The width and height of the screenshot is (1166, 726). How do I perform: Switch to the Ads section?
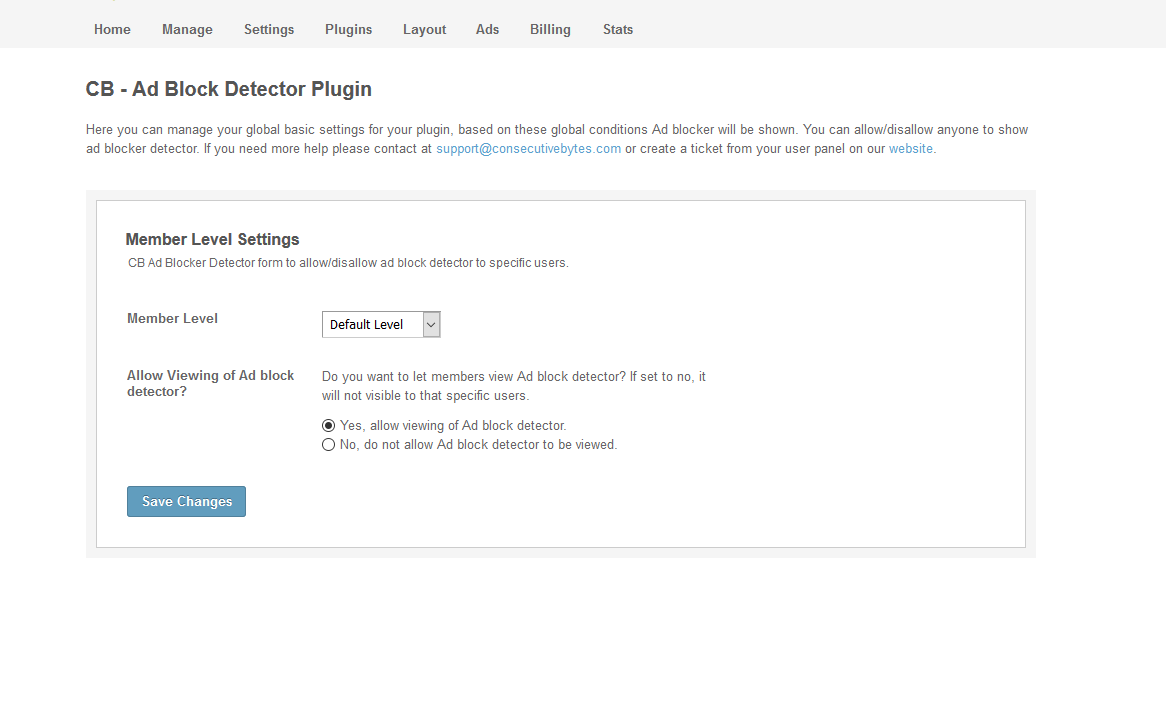pos(487,29)
